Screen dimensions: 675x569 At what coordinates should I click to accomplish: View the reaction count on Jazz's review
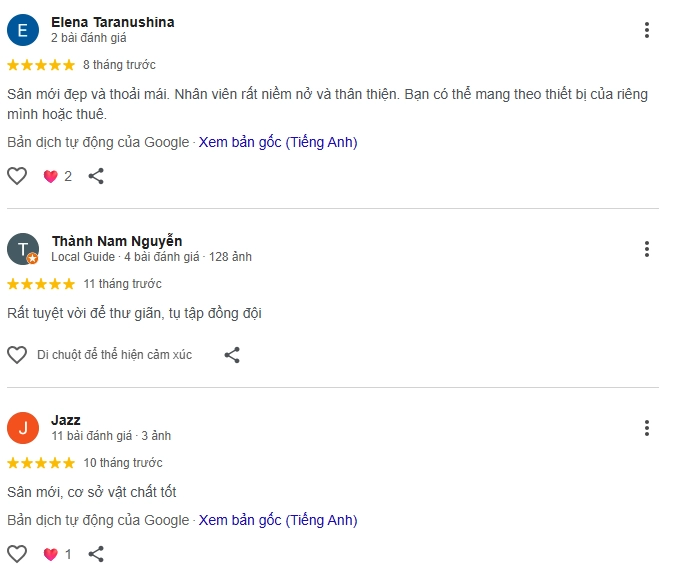(57, 554)
